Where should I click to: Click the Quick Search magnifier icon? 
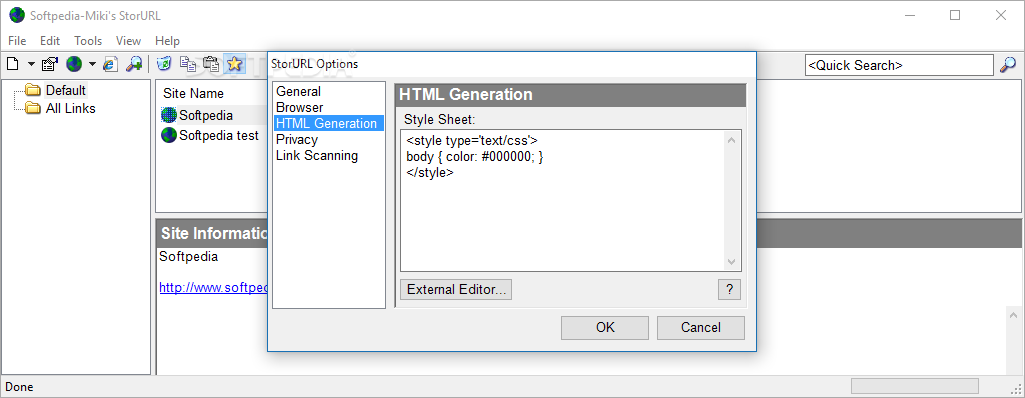pyautogui.click(x=1008, y=65)
